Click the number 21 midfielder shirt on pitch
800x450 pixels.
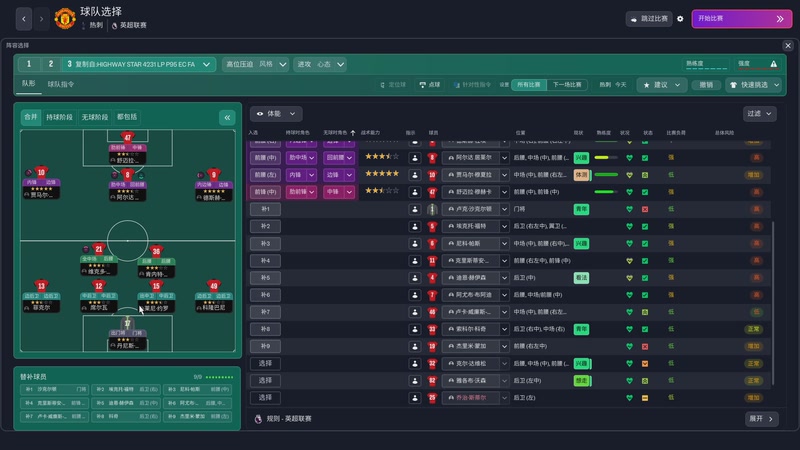click(x=99, y=249)
